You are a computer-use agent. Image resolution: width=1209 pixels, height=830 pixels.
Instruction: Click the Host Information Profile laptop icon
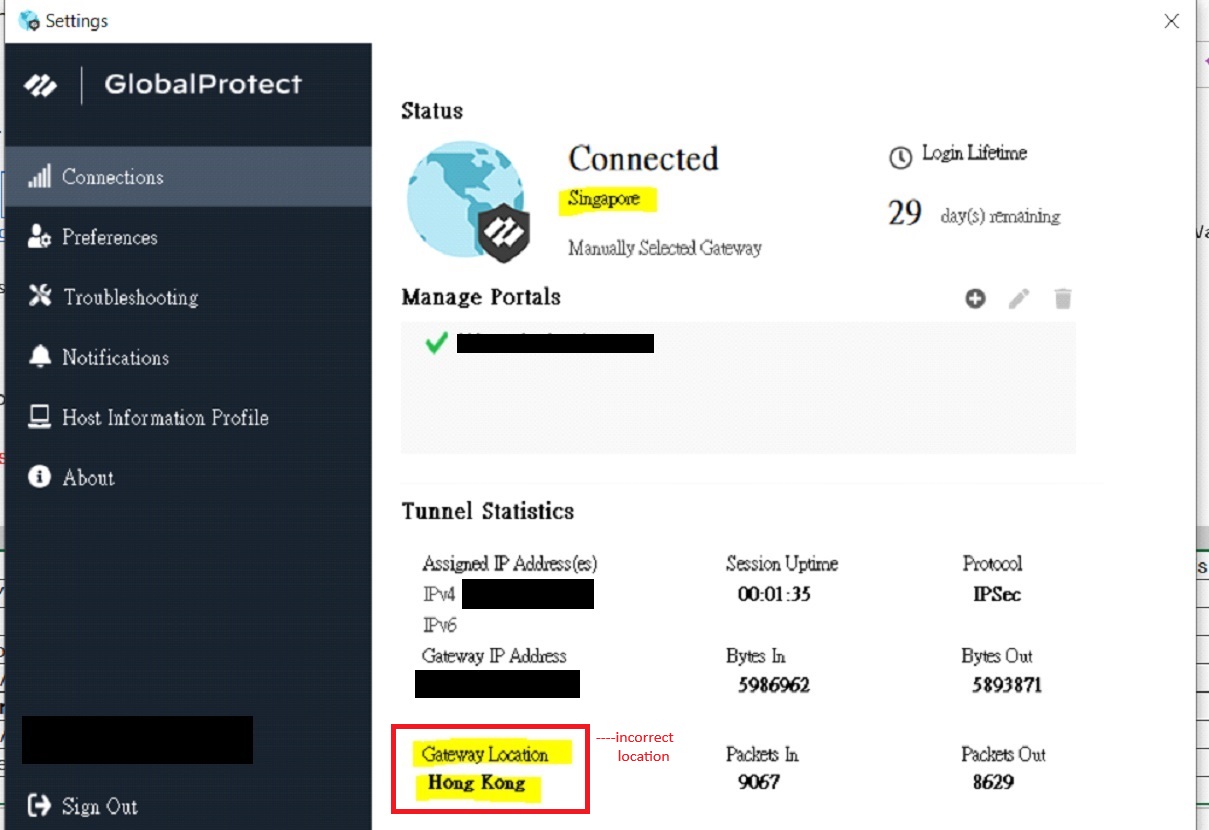click(39, 417)
